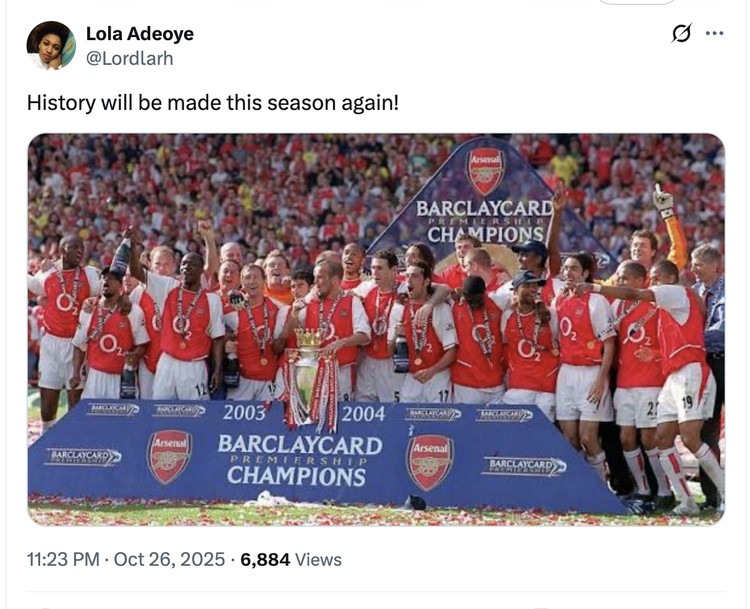Open Lola Adeoye's profile avatar
The width and height of the screenshot is (750, 609).
point(51,46)
